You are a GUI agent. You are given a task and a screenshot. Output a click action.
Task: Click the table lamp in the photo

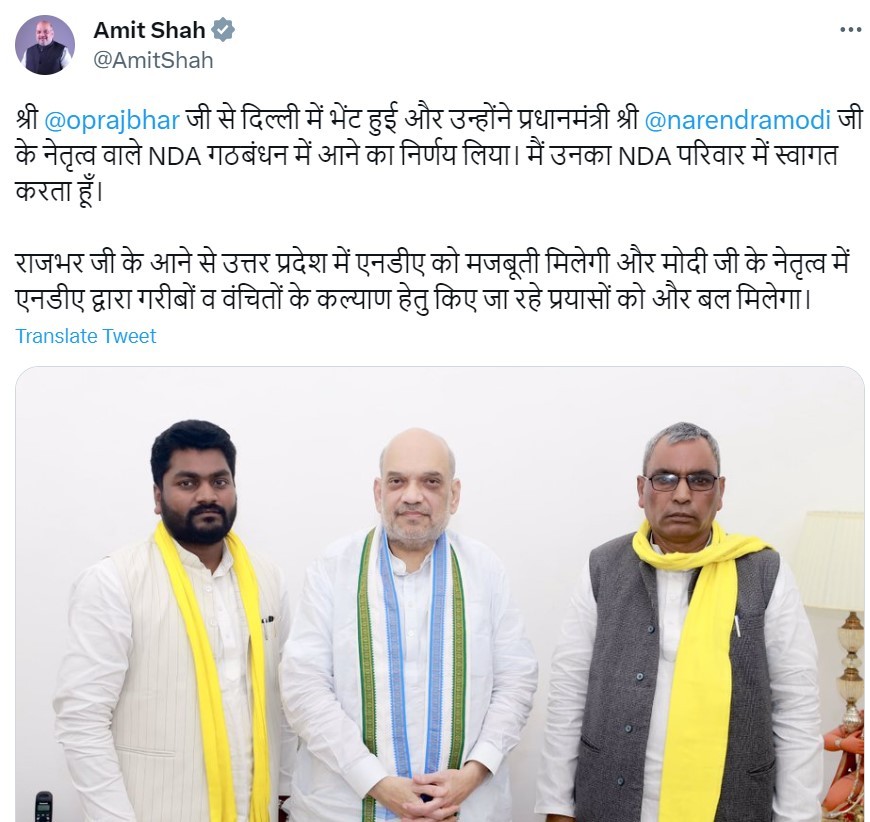coord(832,611)
